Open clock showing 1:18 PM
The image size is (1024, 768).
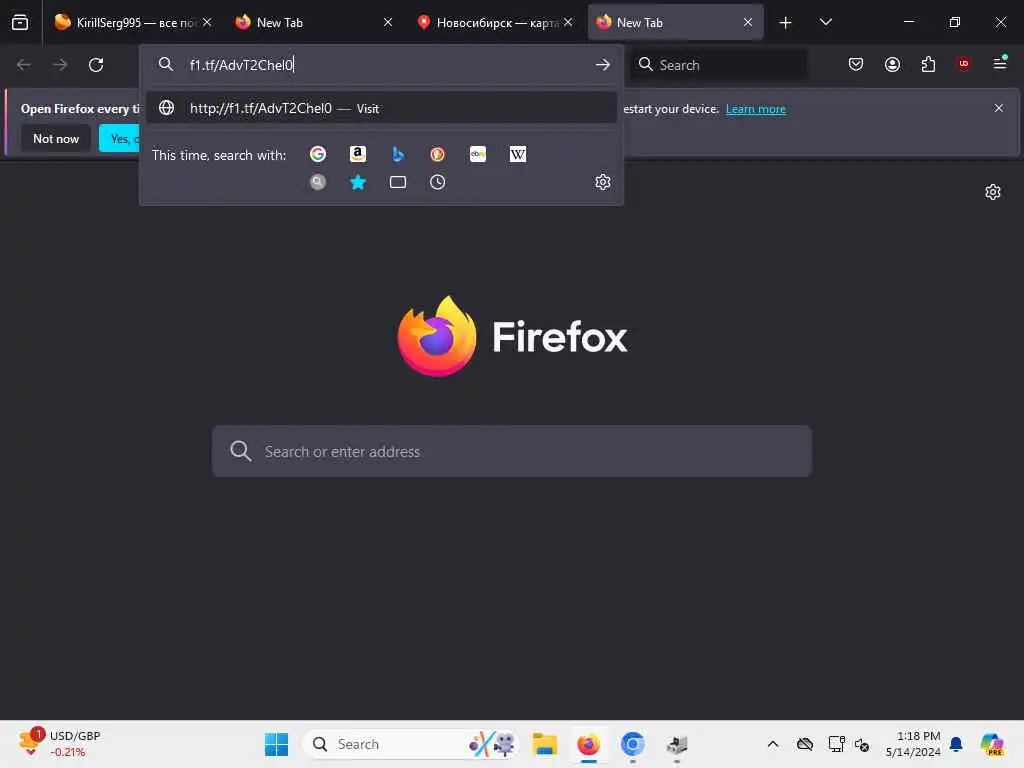(x=913, y=744)
